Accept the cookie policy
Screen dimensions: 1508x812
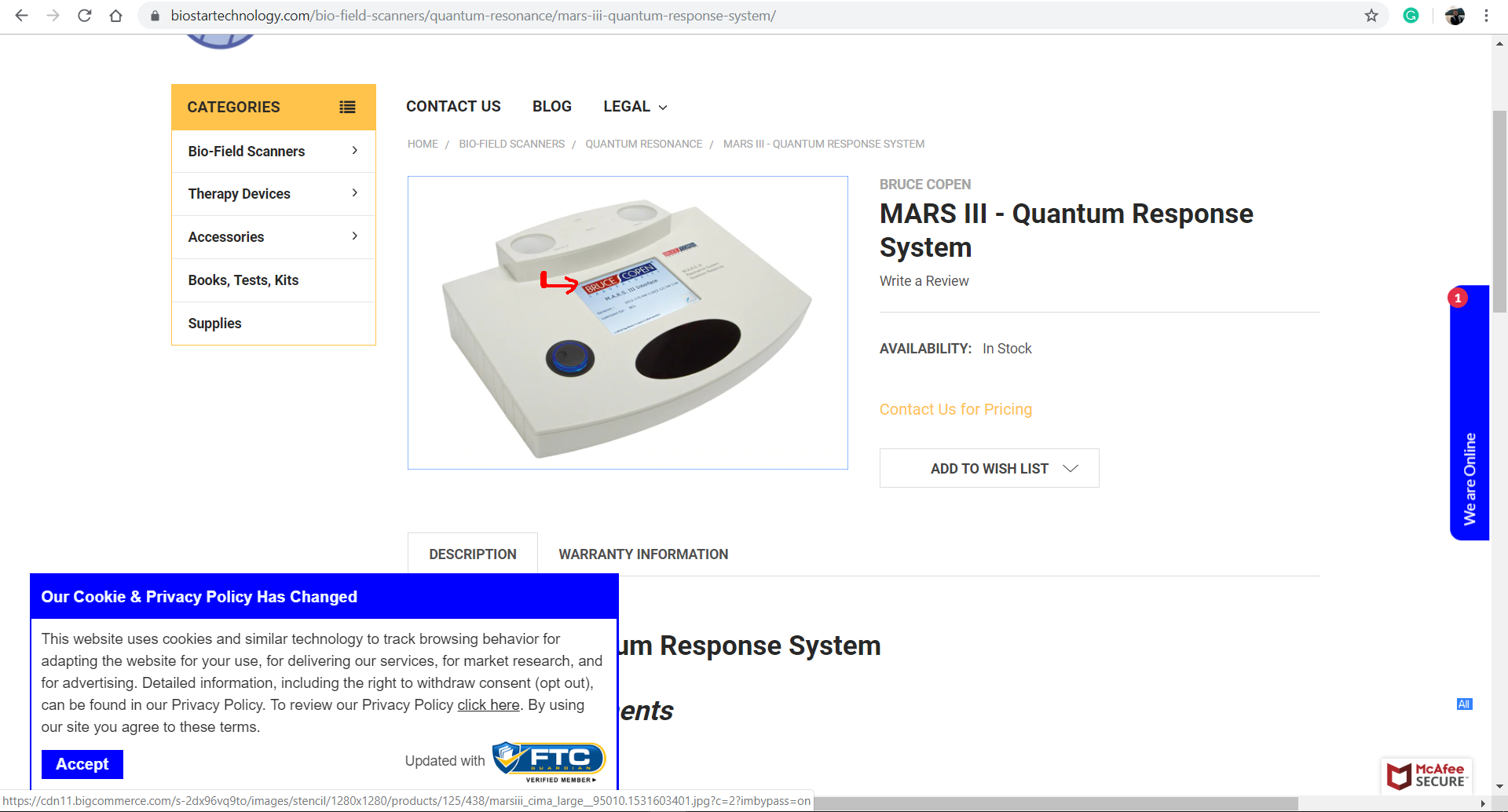(x=82, y=764)
